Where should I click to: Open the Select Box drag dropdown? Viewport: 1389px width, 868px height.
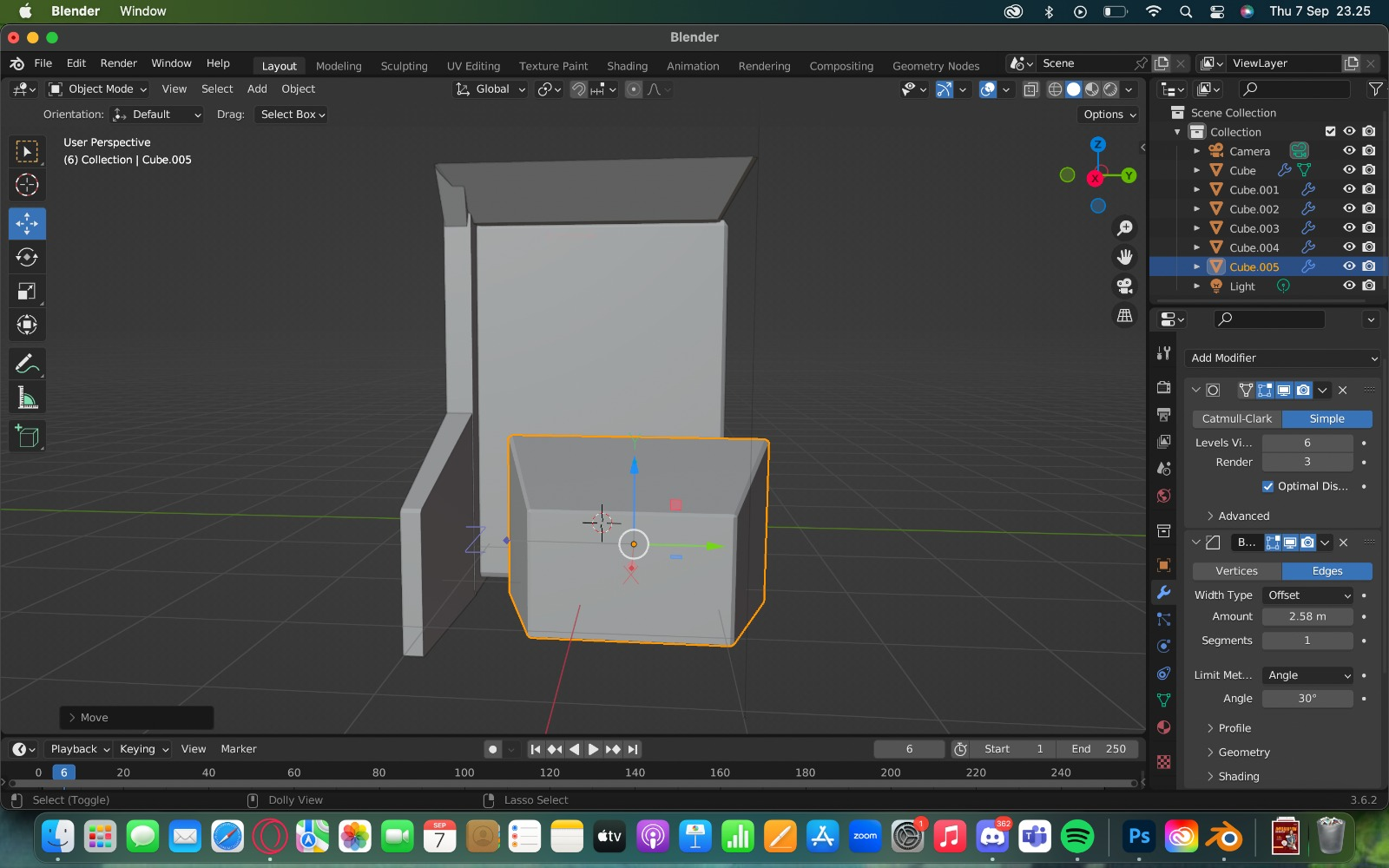tap(292, 115)
